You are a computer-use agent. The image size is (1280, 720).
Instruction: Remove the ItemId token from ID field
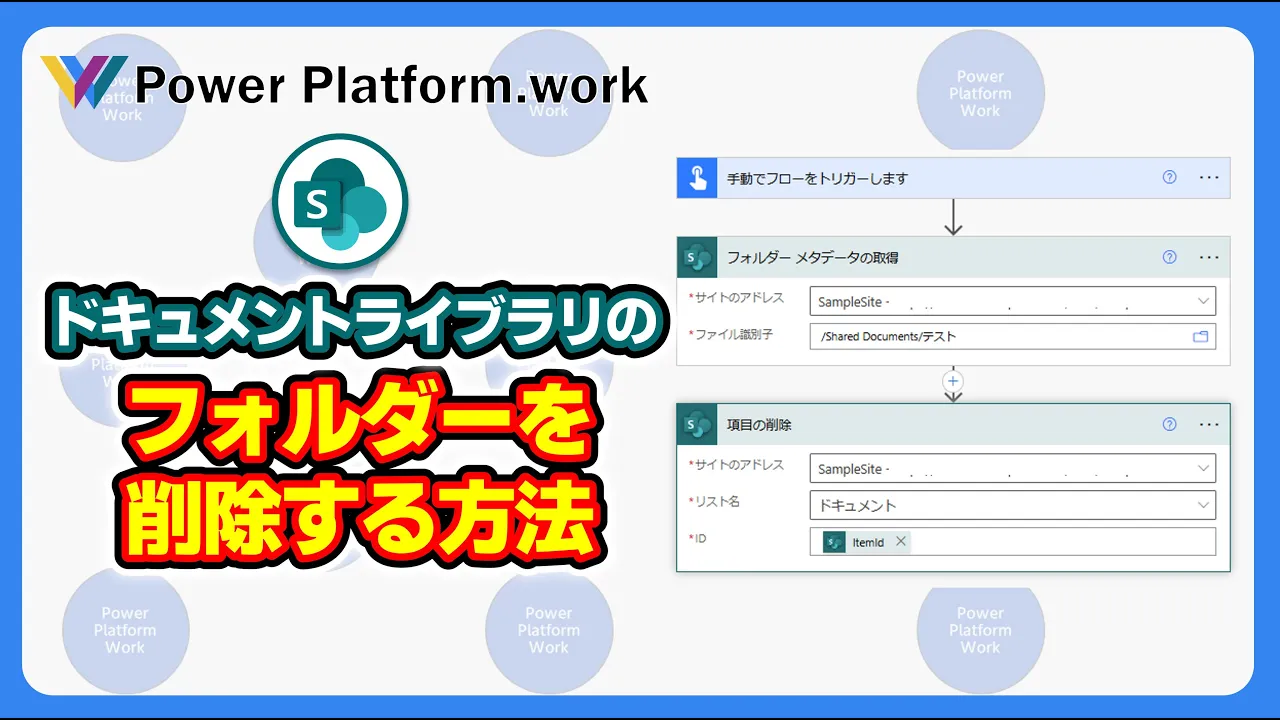[x=901, y=541]
